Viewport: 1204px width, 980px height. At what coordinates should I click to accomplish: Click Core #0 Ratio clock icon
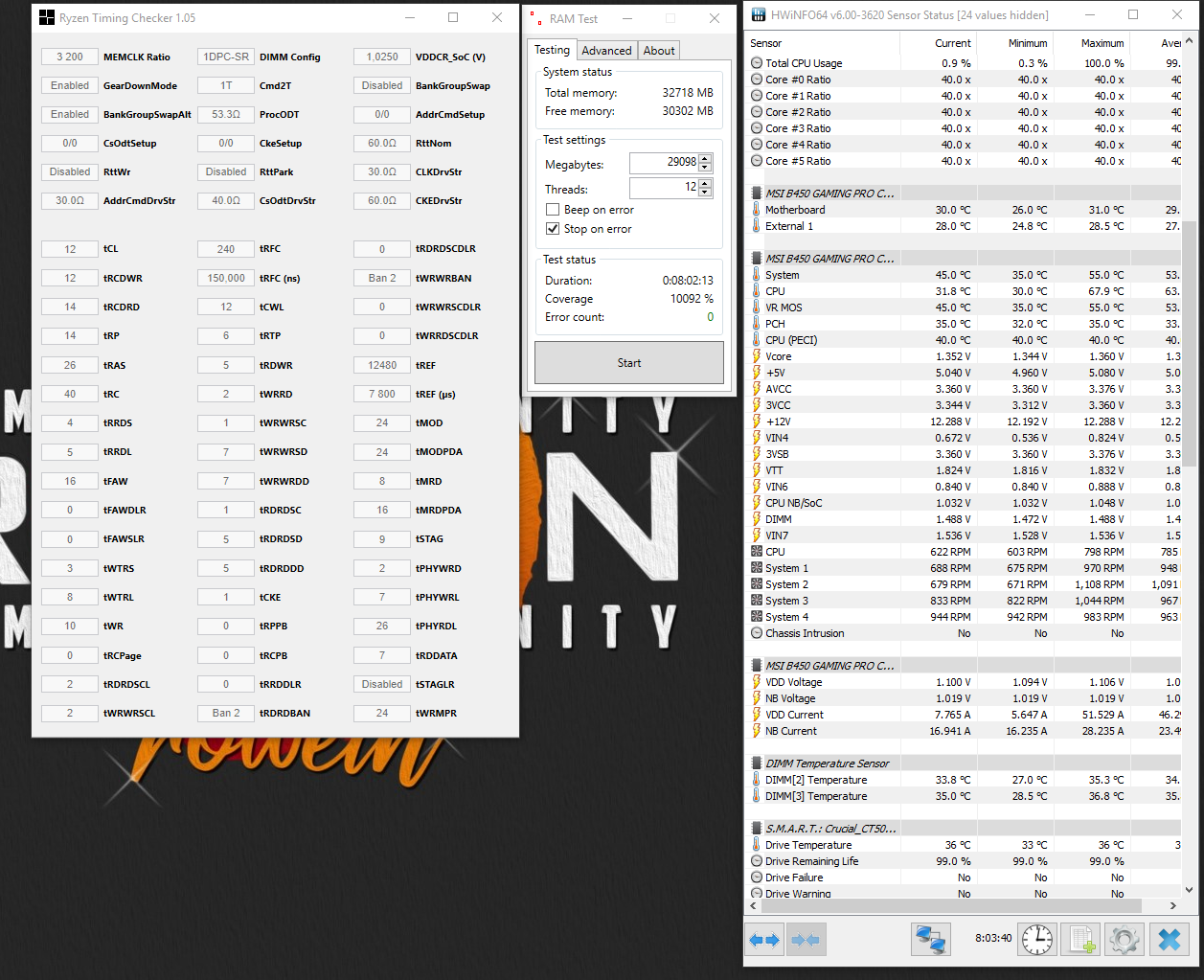coord(757,80)
